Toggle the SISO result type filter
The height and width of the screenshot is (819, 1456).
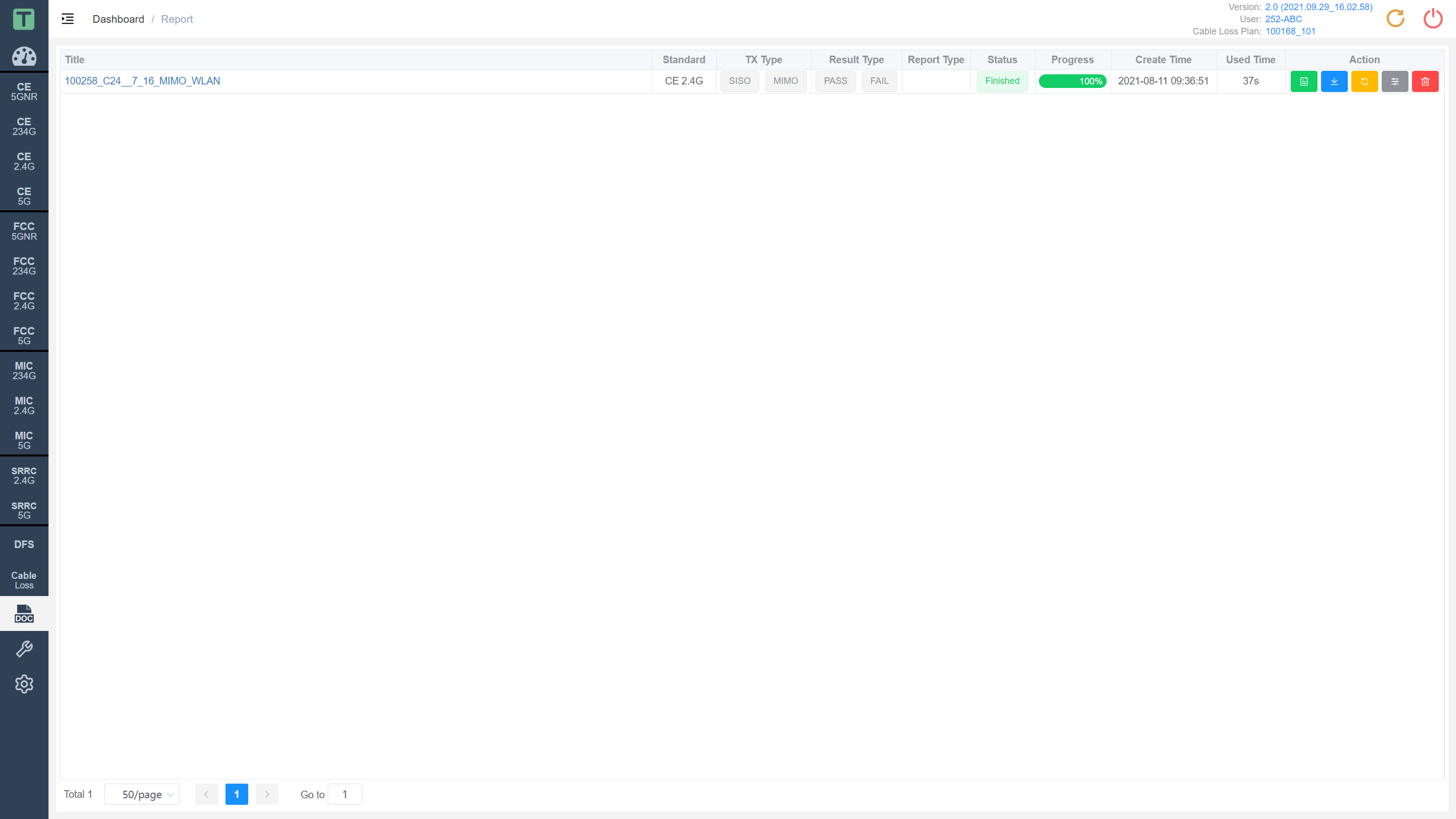point(740,81)
